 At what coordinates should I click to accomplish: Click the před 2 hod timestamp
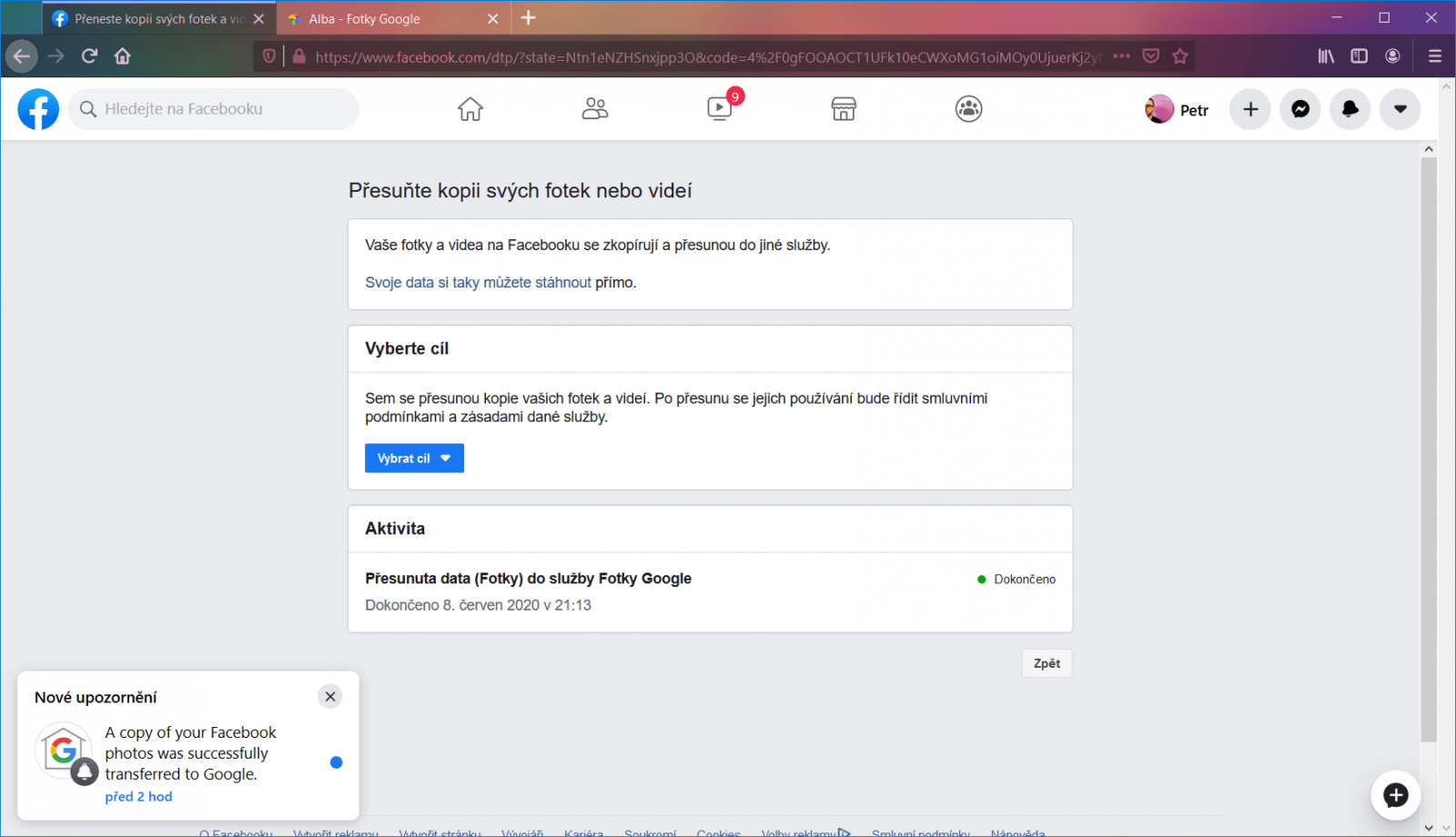(x=138, y=797)
